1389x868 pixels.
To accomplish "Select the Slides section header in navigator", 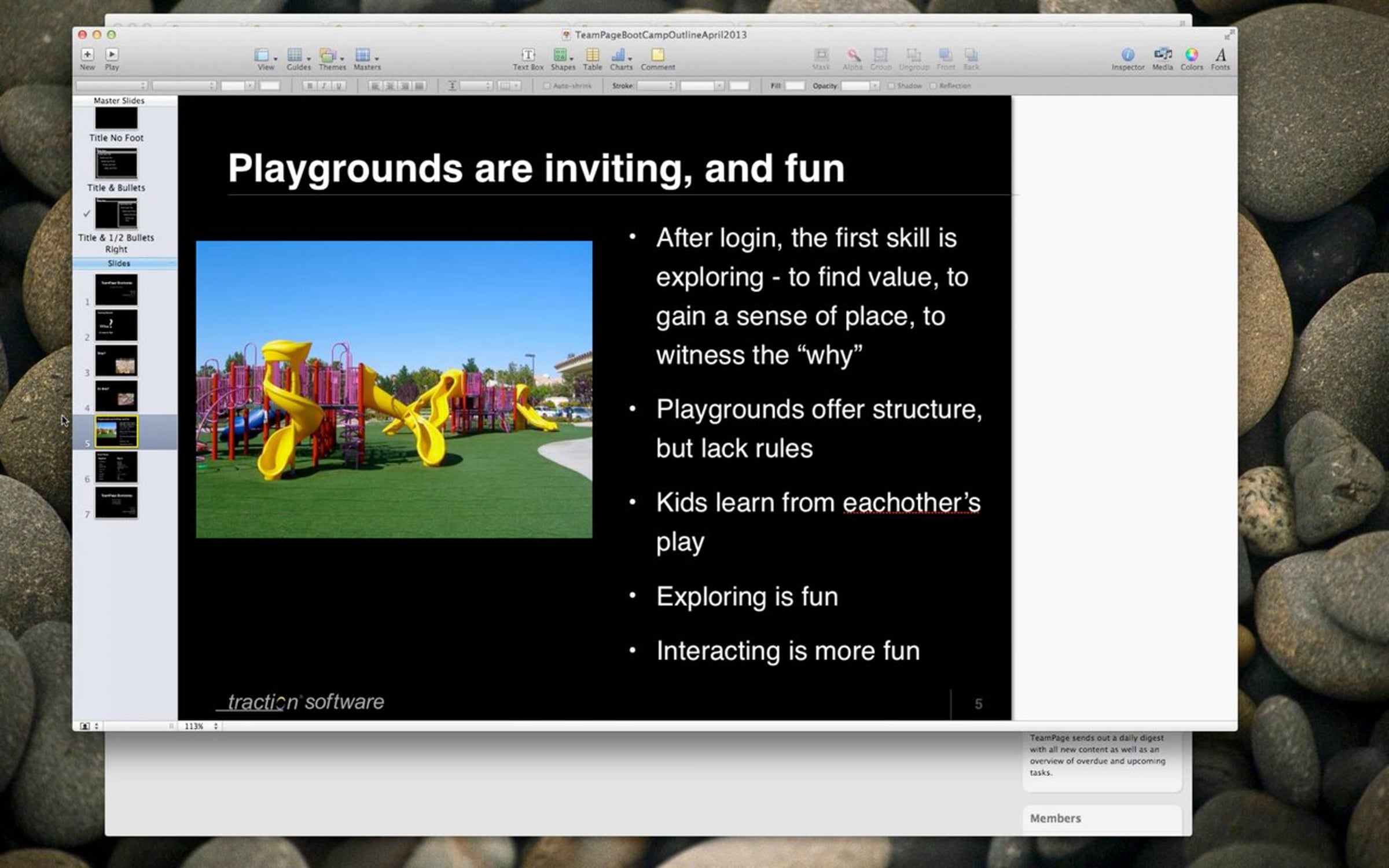I will [x=124, y=264].
